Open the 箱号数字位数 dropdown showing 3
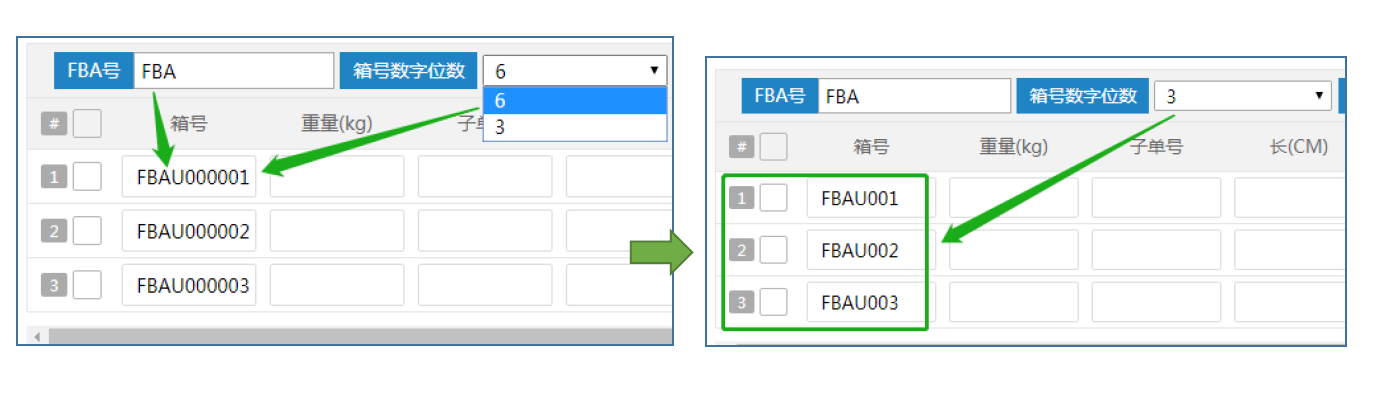 (x=1243, y=96)
